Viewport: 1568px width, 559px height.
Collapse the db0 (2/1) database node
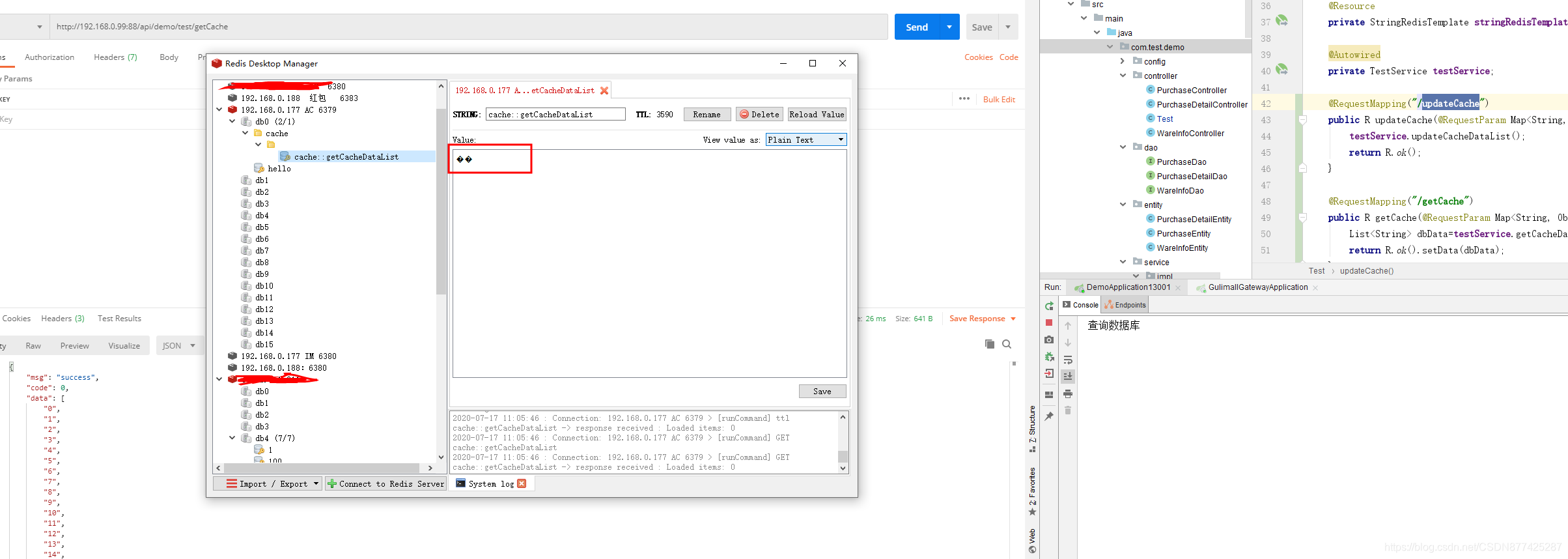click(232, 121)
